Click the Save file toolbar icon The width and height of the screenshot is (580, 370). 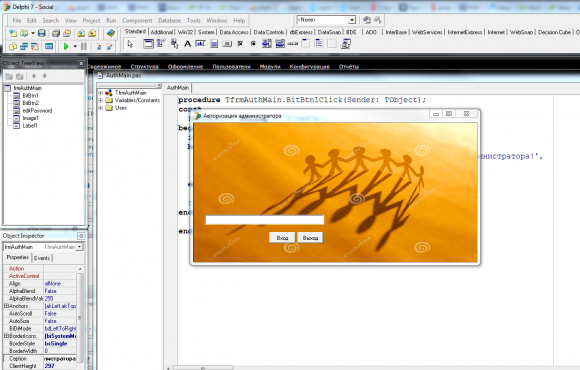42,33
